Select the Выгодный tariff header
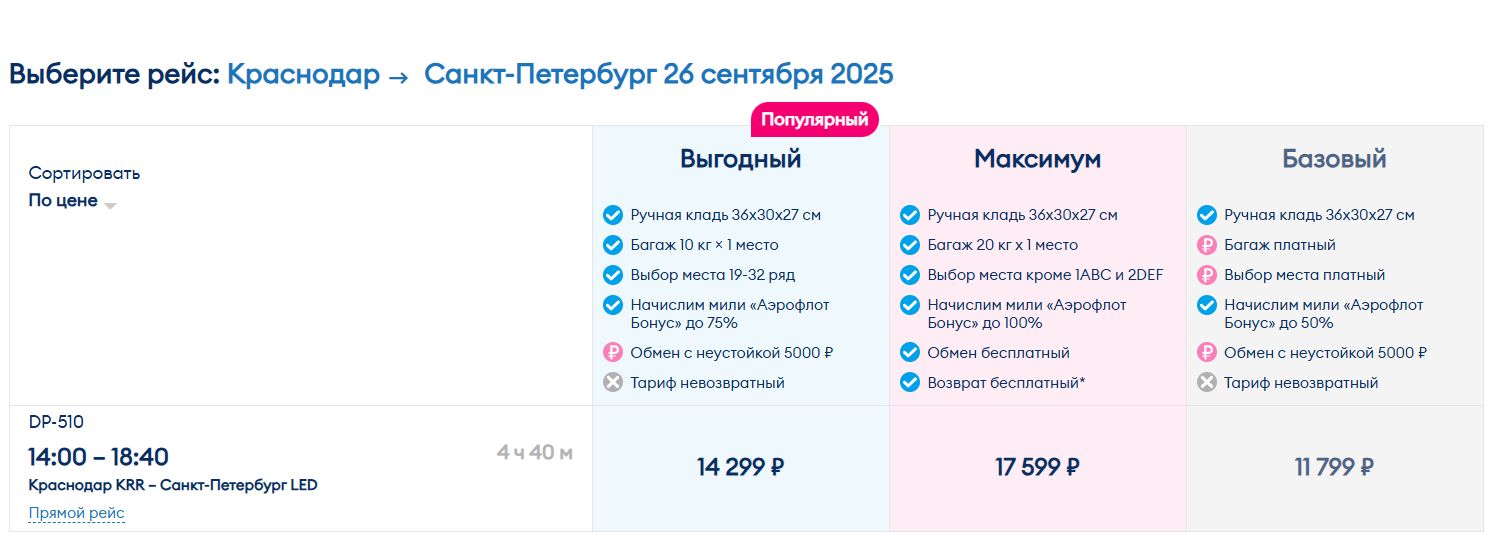 tap(740, 159)
